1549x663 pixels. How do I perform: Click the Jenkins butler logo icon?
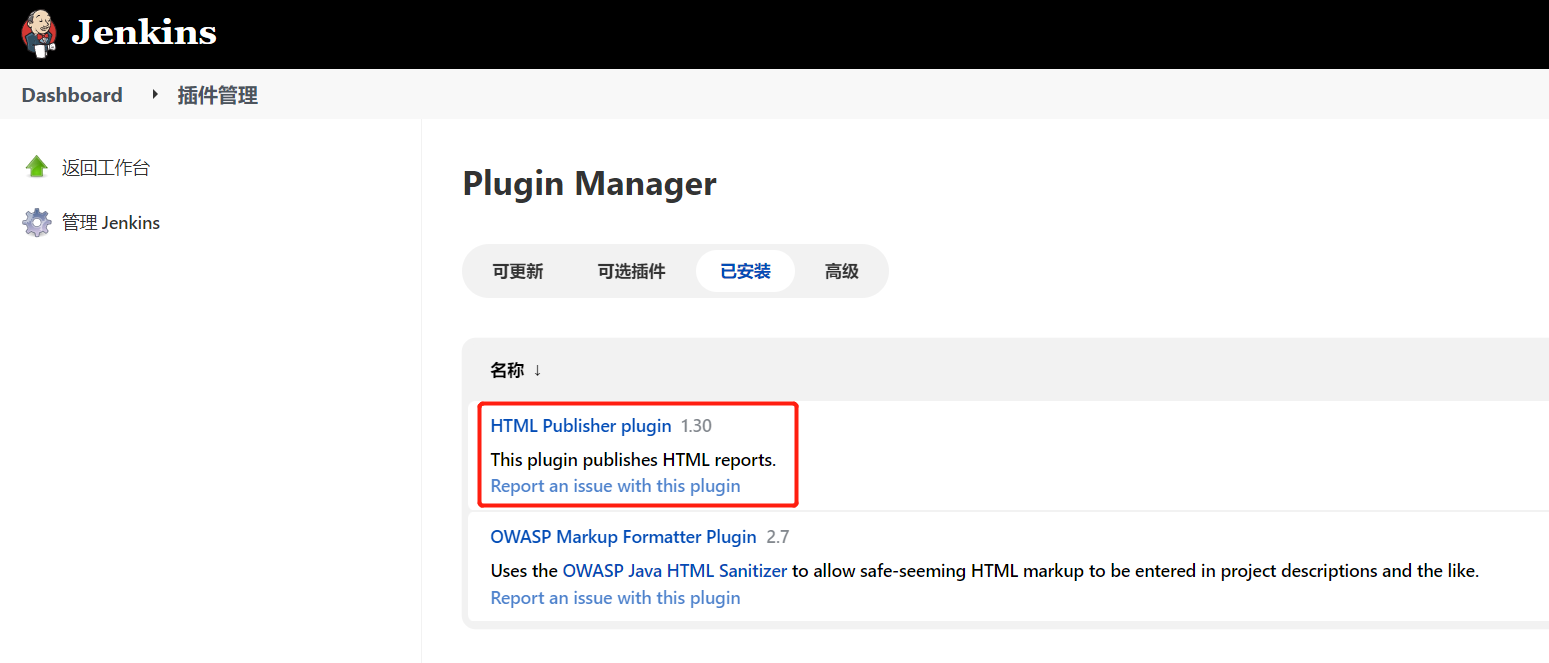tap(39, 33)
